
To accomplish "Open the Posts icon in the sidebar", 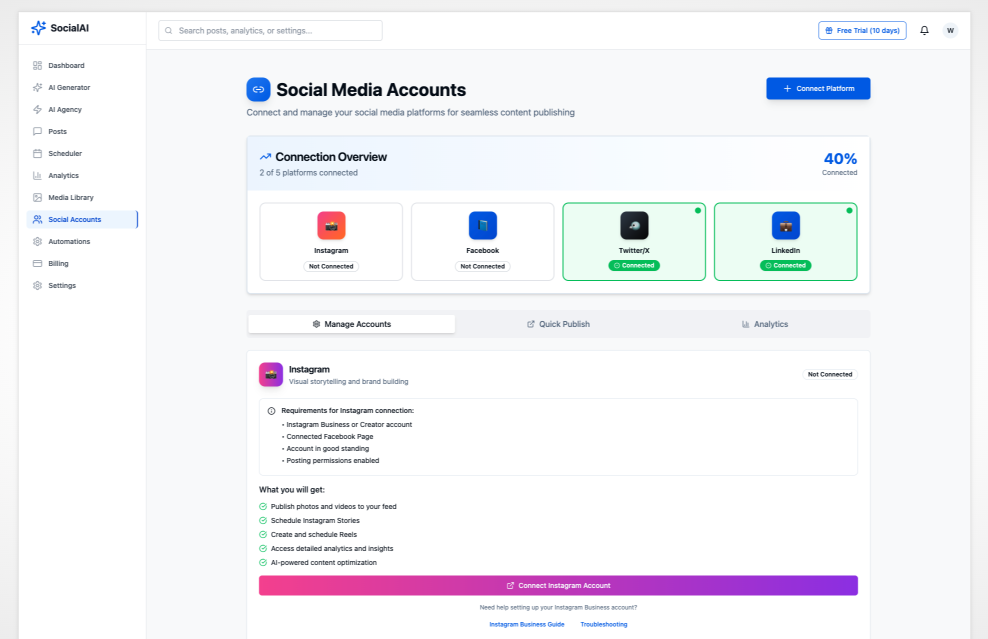I will click(x=38, y=131).
